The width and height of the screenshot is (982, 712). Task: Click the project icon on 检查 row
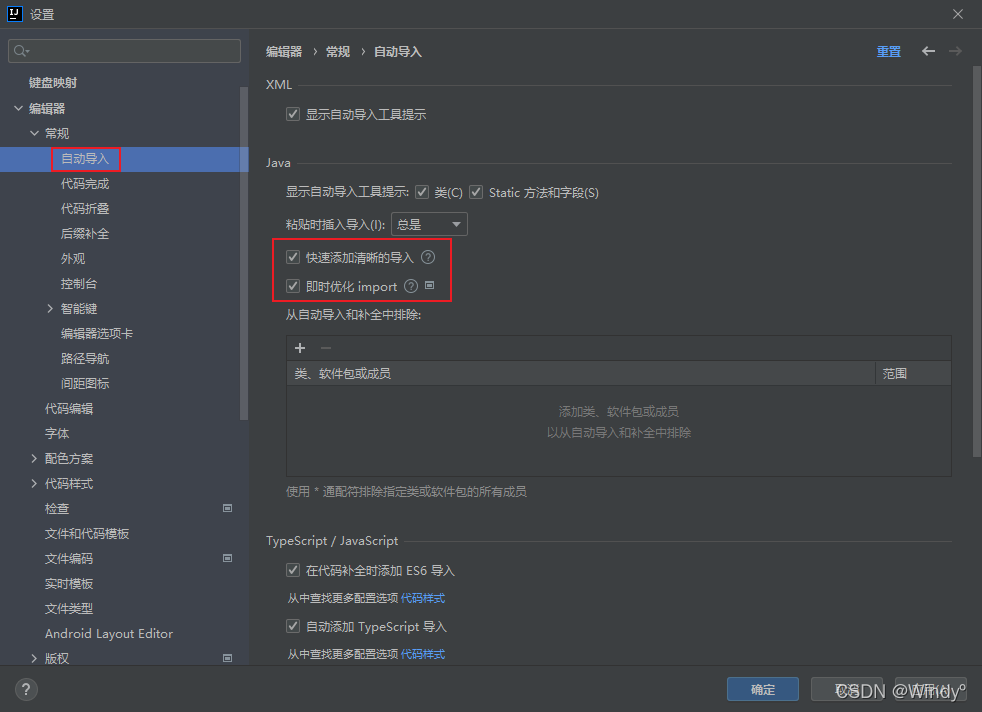click(x=228, y=508)
